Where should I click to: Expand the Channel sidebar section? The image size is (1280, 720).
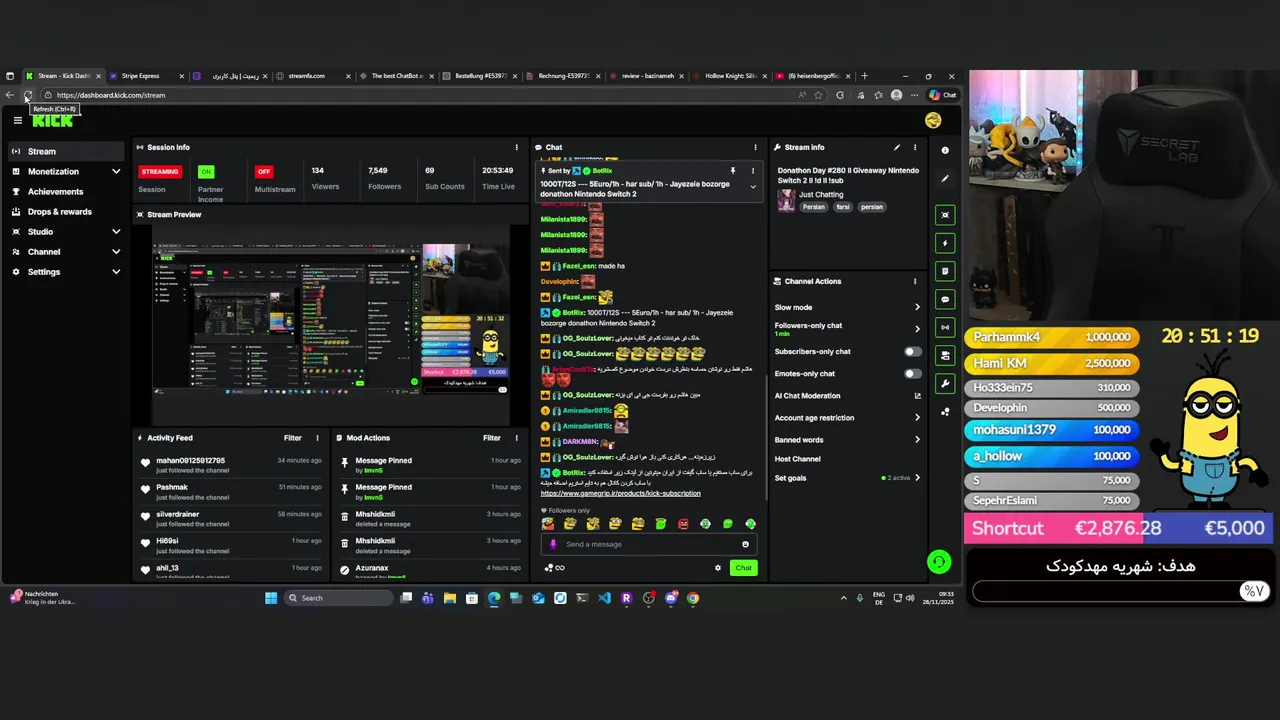pyautogui.click(x=116, y=252)
